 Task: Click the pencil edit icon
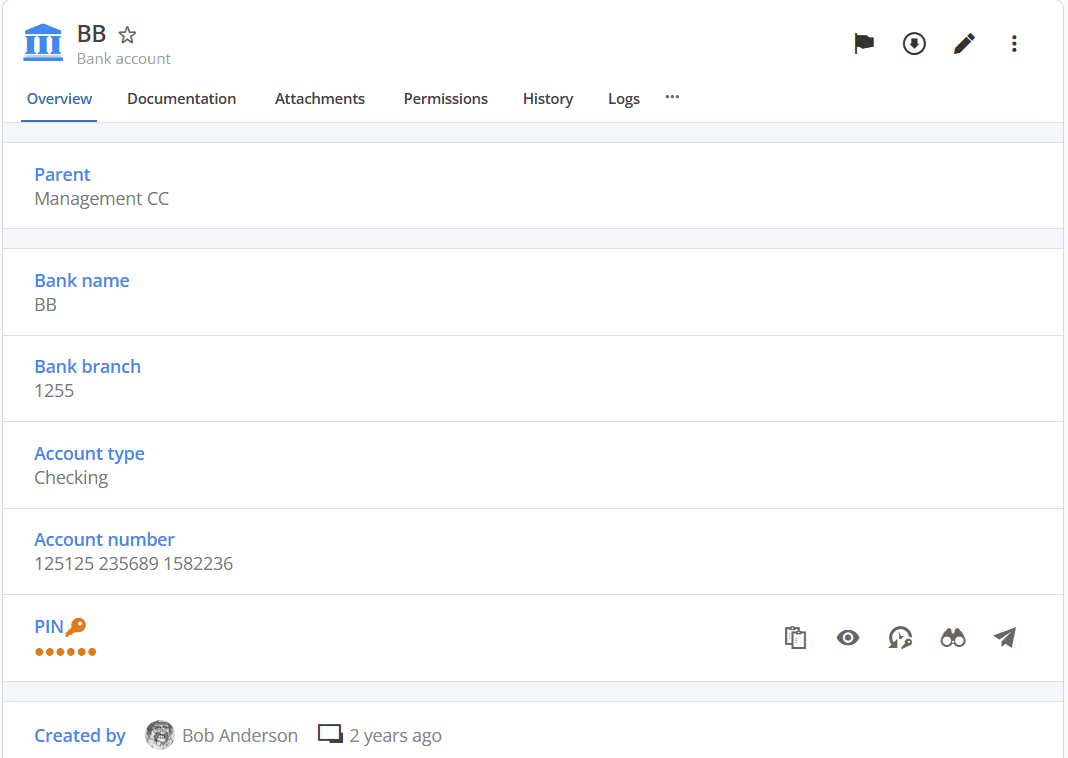964,44
